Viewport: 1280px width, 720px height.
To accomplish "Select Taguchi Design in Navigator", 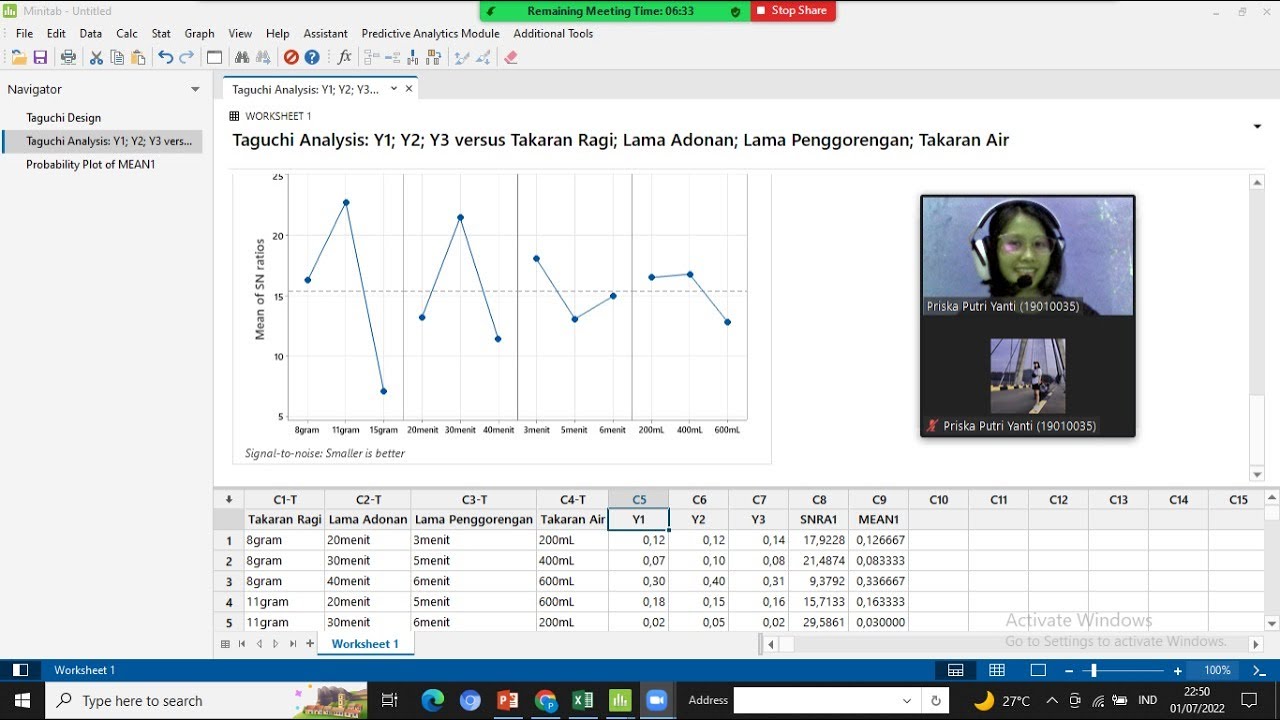I will click(x=64, y=118).
